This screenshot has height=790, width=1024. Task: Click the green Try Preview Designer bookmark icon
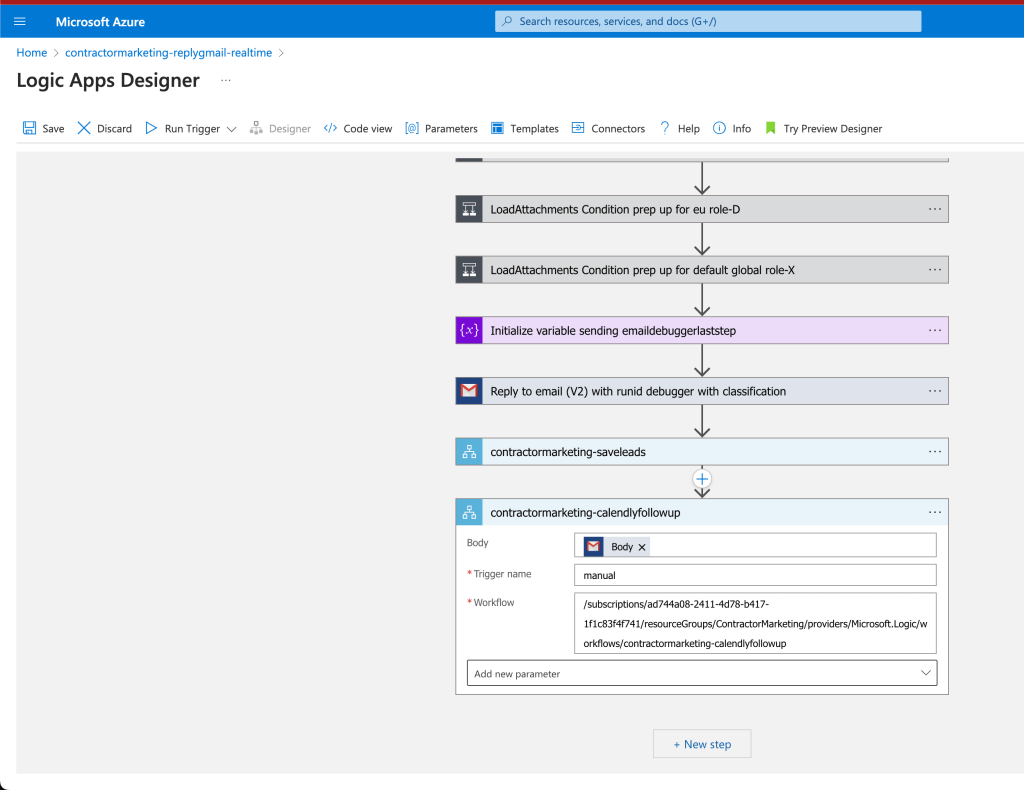click(771, 128)
